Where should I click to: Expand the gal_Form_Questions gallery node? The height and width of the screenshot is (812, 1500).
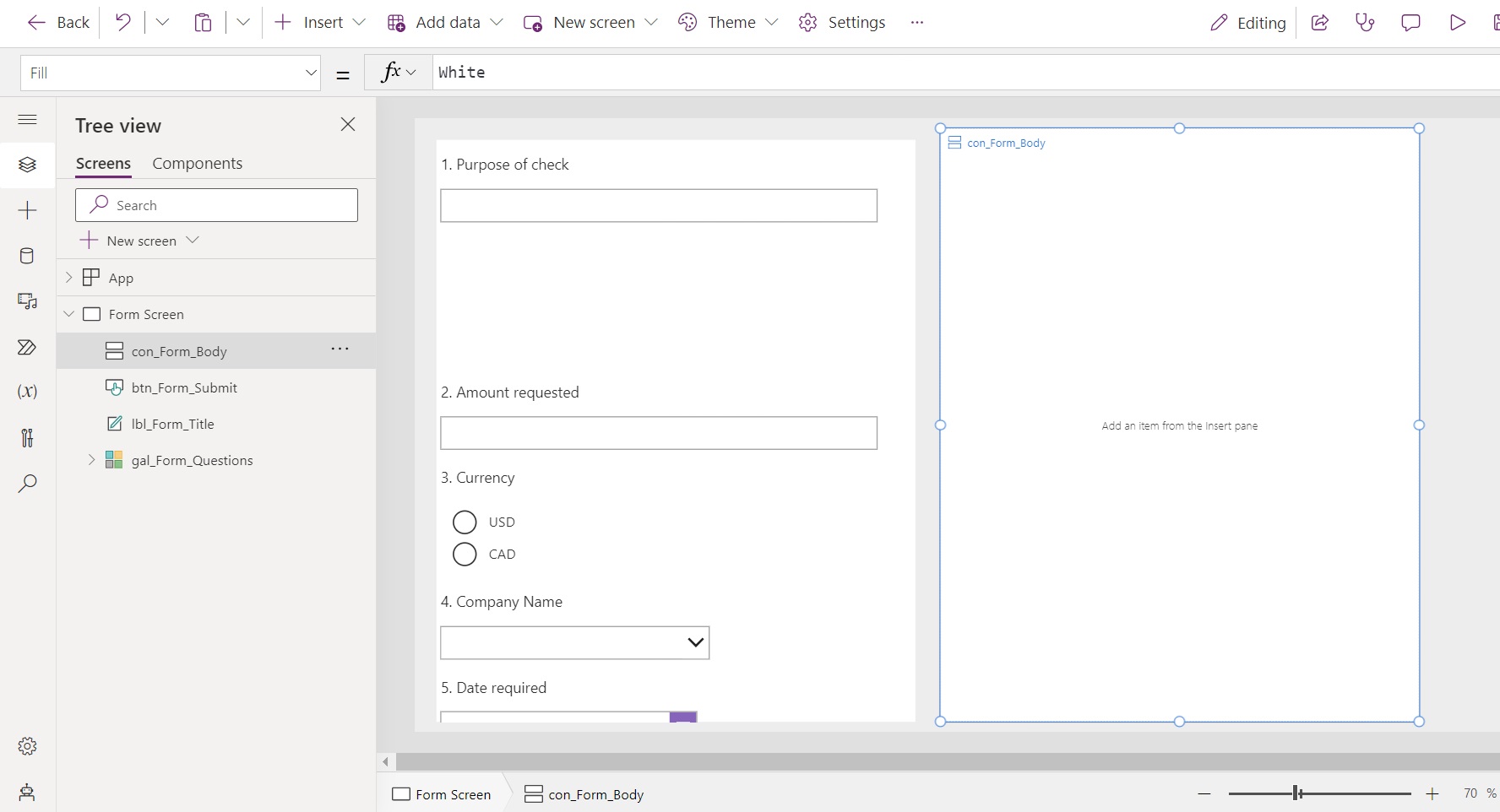click(91, 460)
